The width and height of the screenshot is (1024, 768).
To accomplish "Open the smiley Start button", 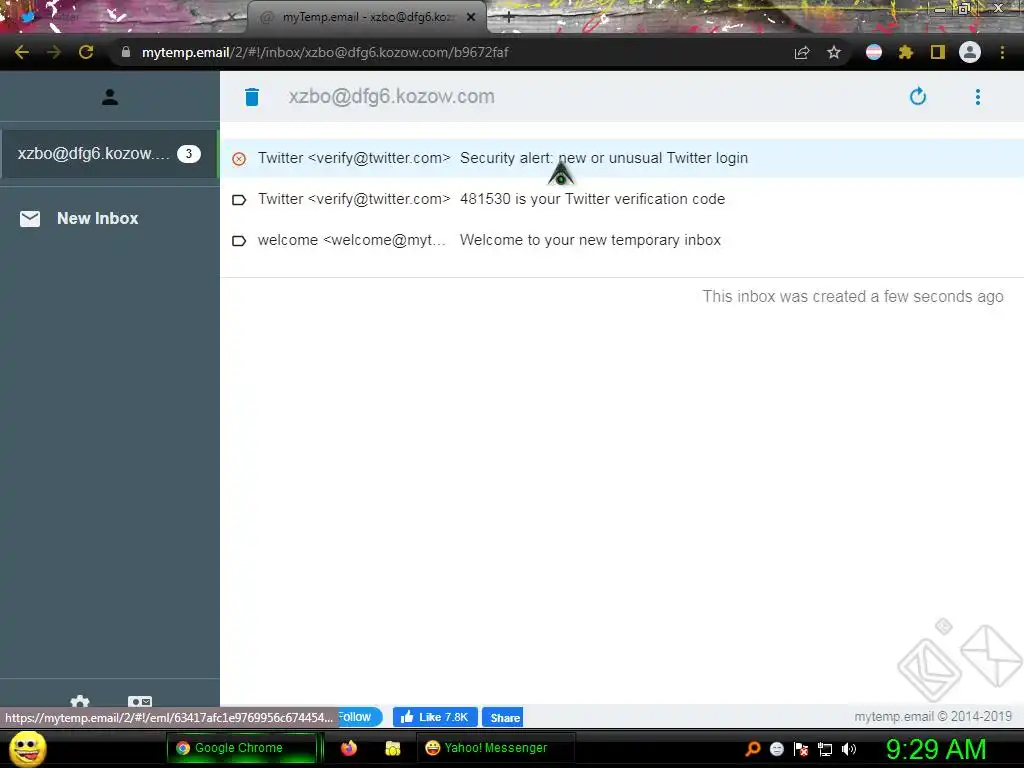I will 27,748.
